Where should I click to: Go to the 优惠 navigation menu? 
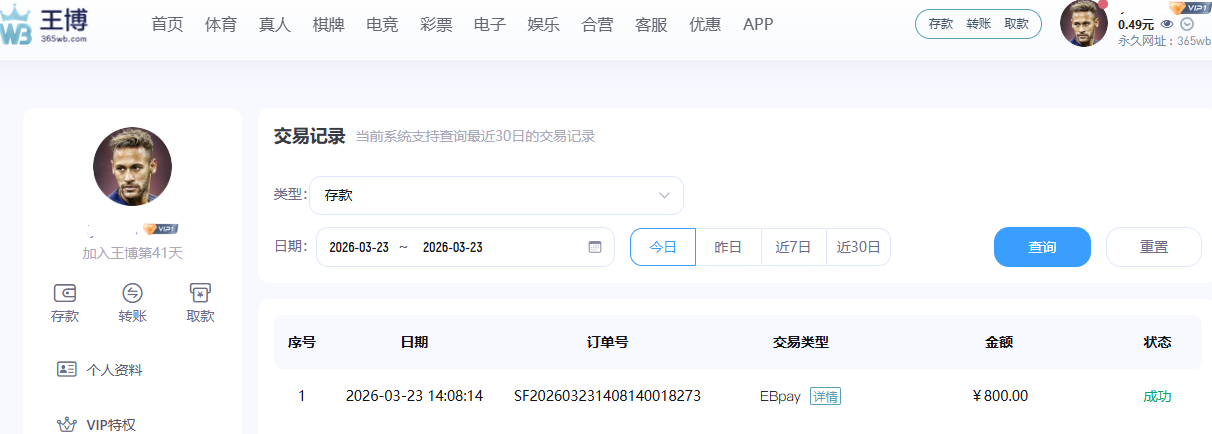pyautogui.click(x=705, y=25)
